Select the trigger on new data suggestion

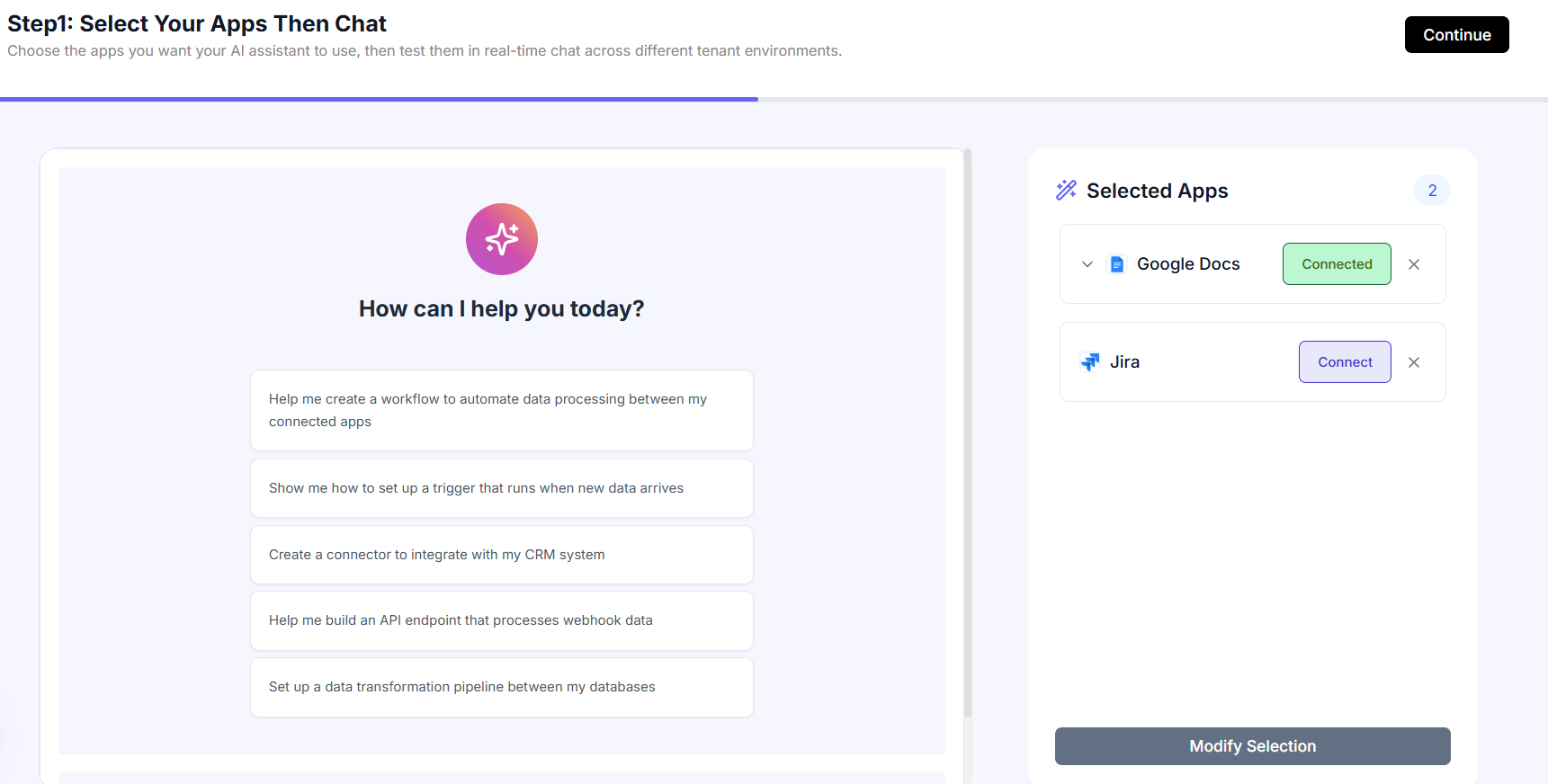[502, 488]
